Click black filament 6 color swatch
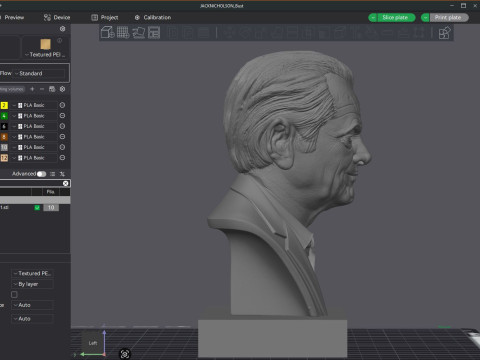This screenshot has width=480, height=360. coord(4,126)
